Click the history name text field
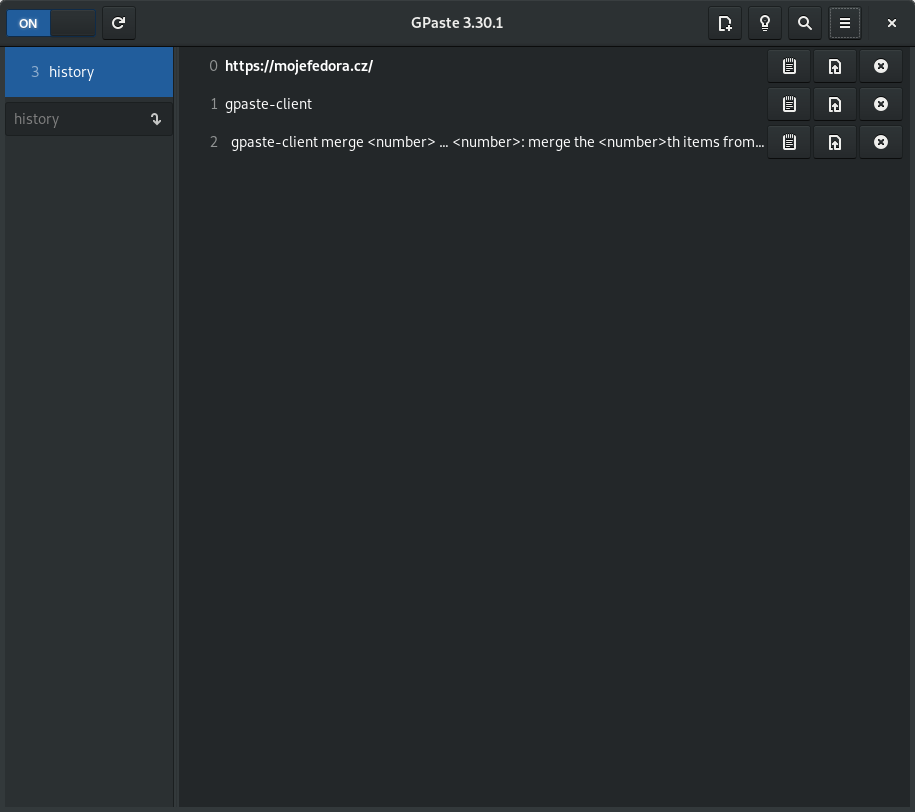 pyautogui.click(x=75, y=119)
